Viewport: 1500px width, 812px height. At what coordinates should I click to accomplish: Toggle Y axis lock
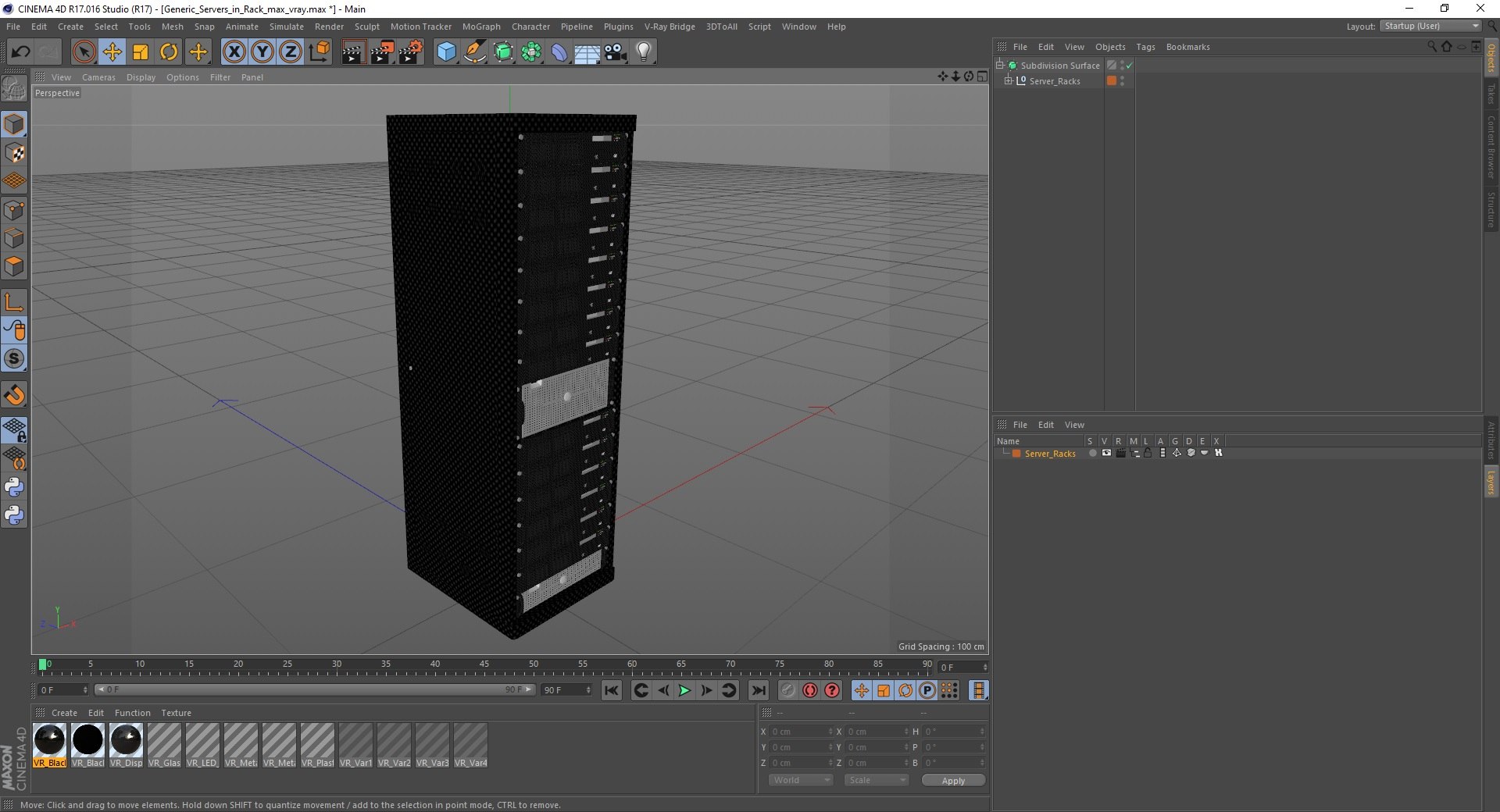pyautogui.click(x=262, y=52)
